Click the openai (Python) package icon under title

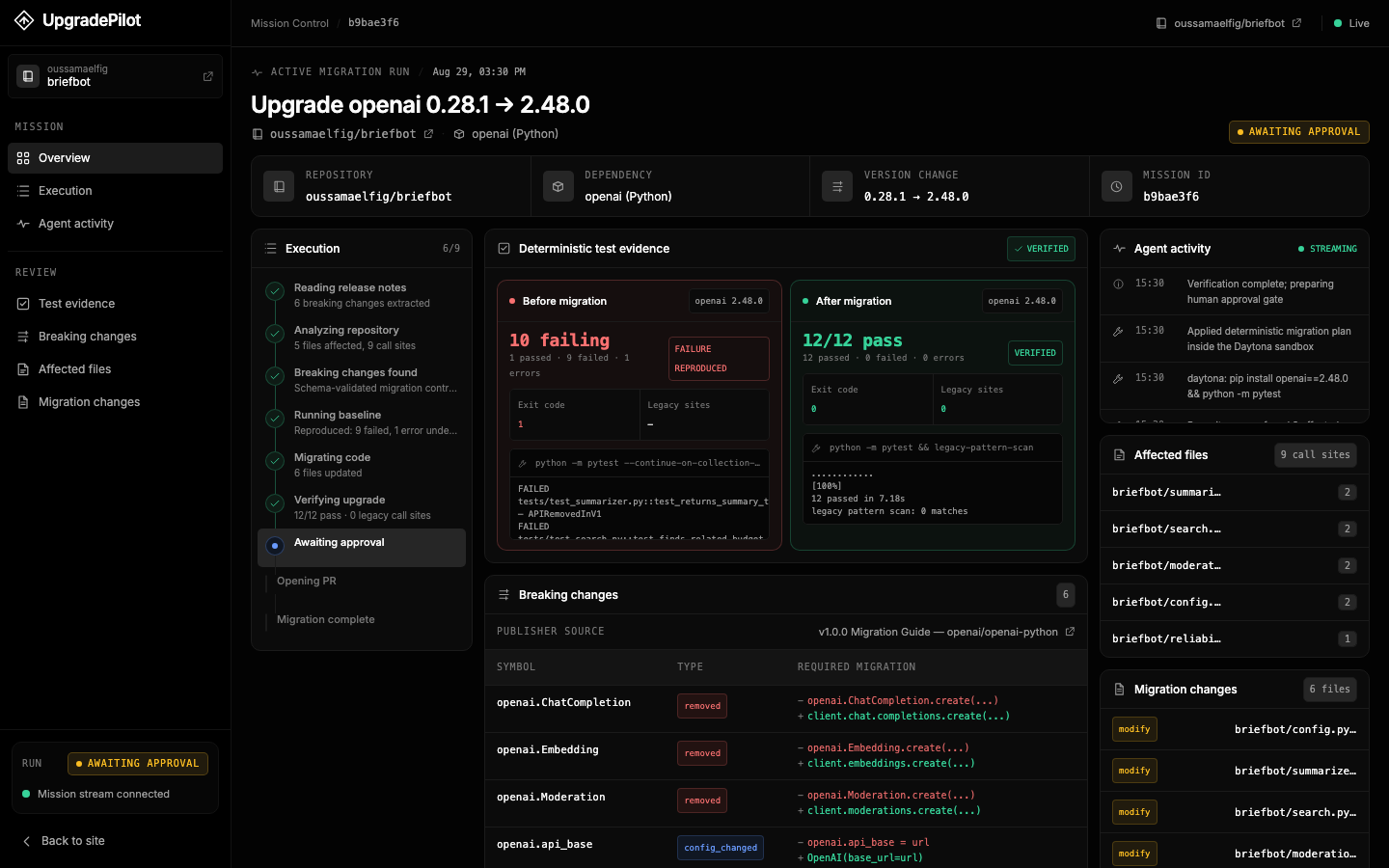(459, 134)
